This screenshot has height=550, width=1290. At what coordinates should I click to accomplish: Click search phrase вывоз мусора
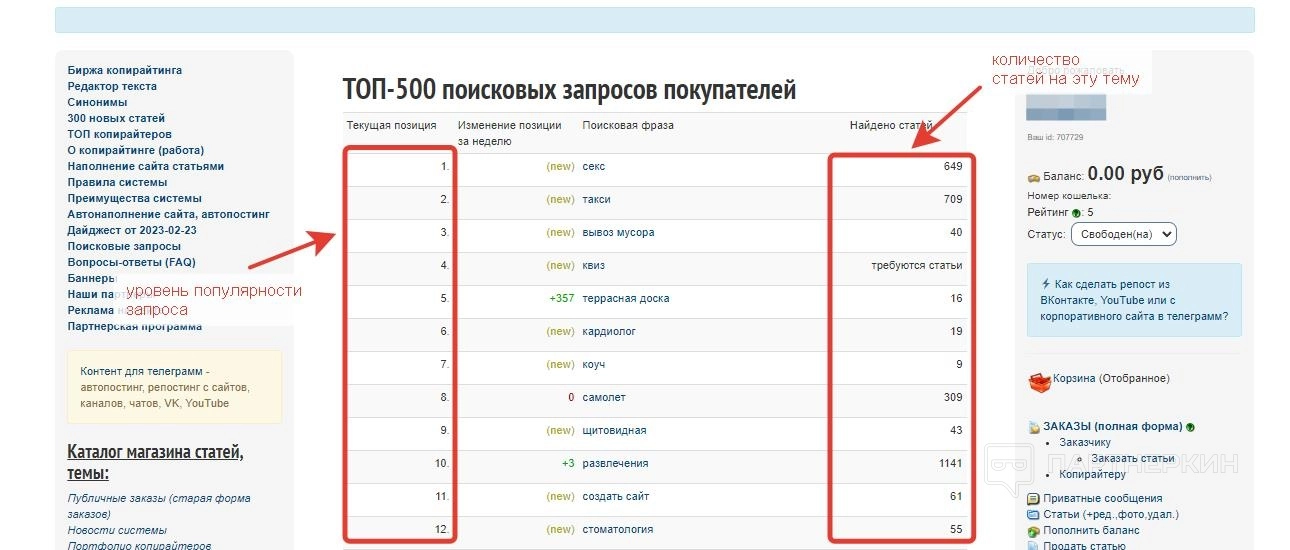618,233
